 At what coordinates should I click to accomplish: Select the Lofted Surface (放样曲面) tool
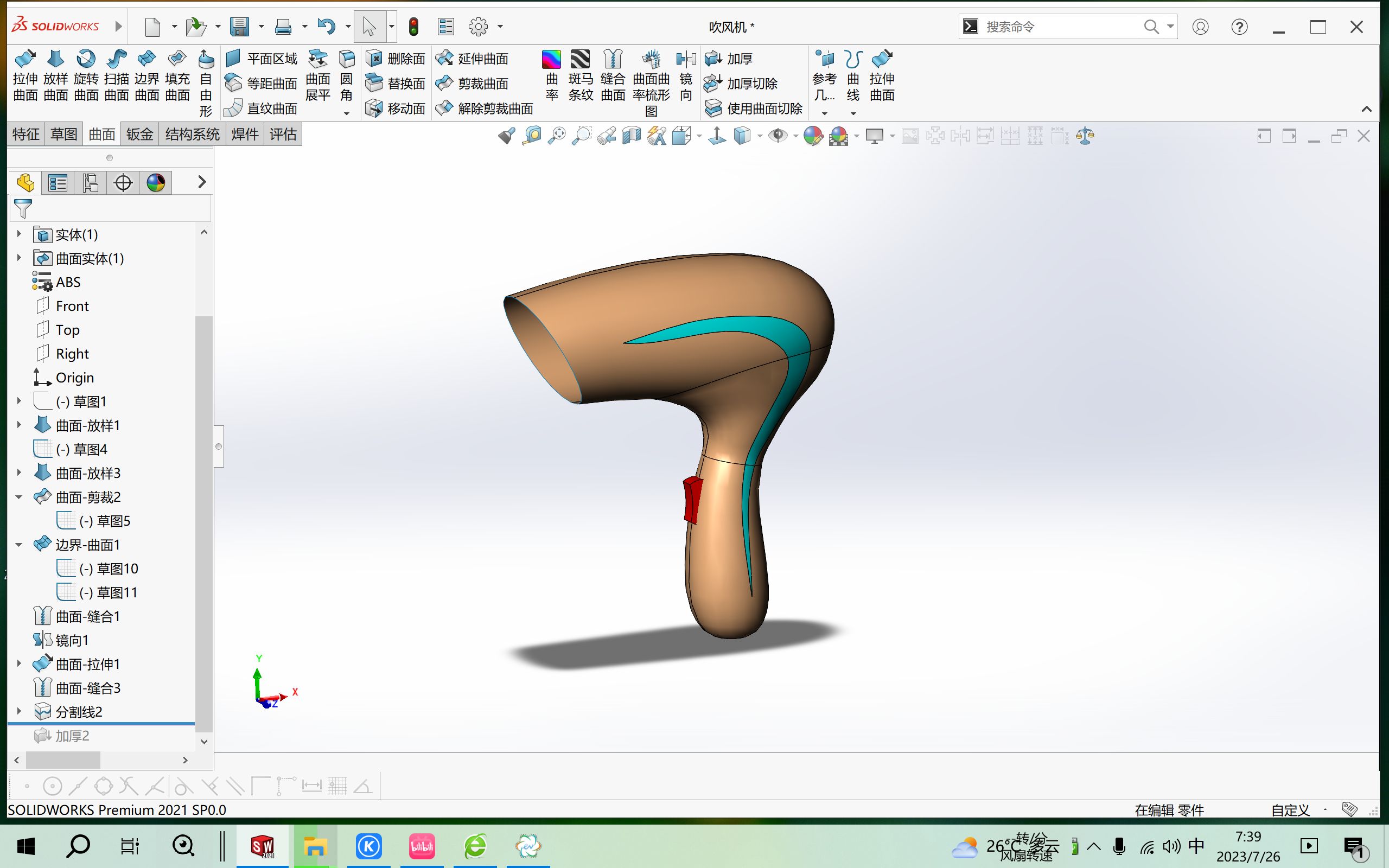click(x=56, y=76)
